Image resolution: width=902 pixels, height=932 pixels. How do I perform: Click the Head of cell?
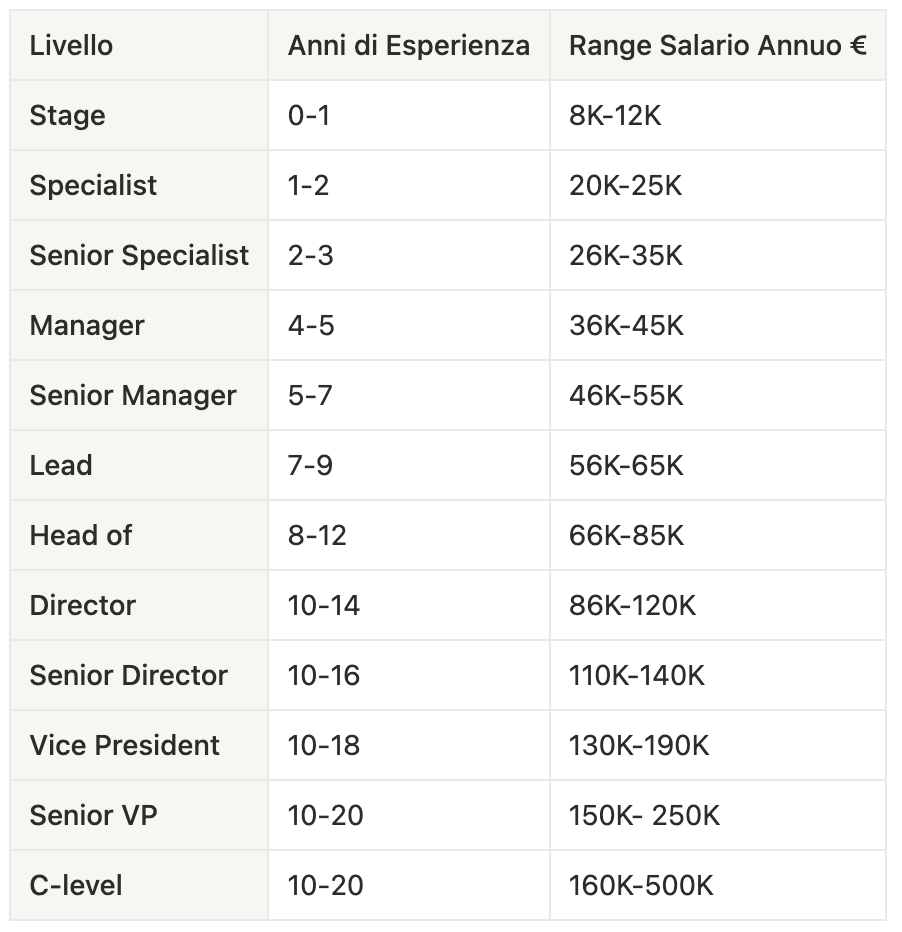point(81,536)
